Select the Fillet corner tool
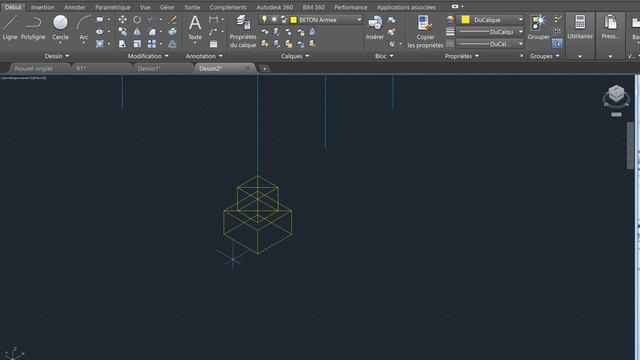Screen dimensions: 640x360 click(x=152, y=31)
